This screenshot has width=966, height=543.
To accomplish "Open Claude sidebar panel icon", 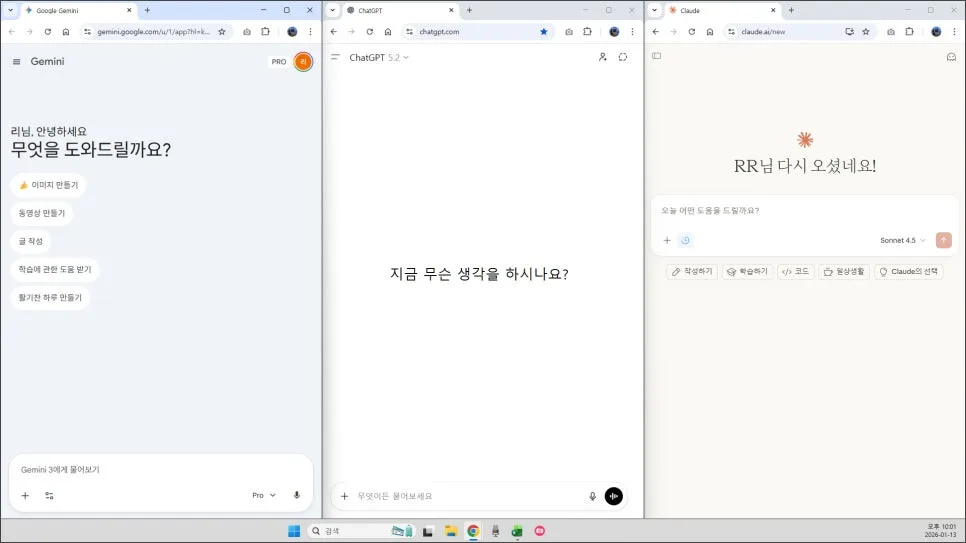I will (657, 56).
